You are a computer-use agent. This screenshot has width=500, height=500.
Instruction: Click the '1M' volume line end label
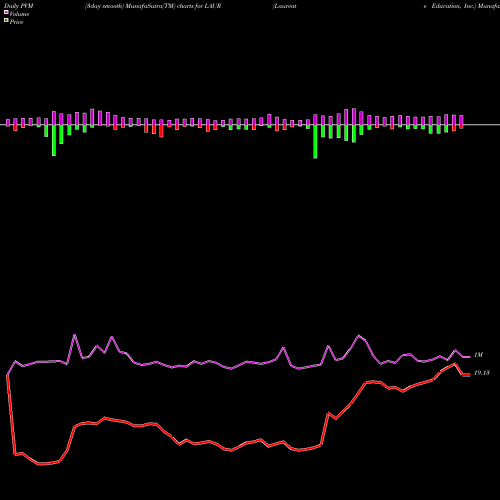pos(478,355)
